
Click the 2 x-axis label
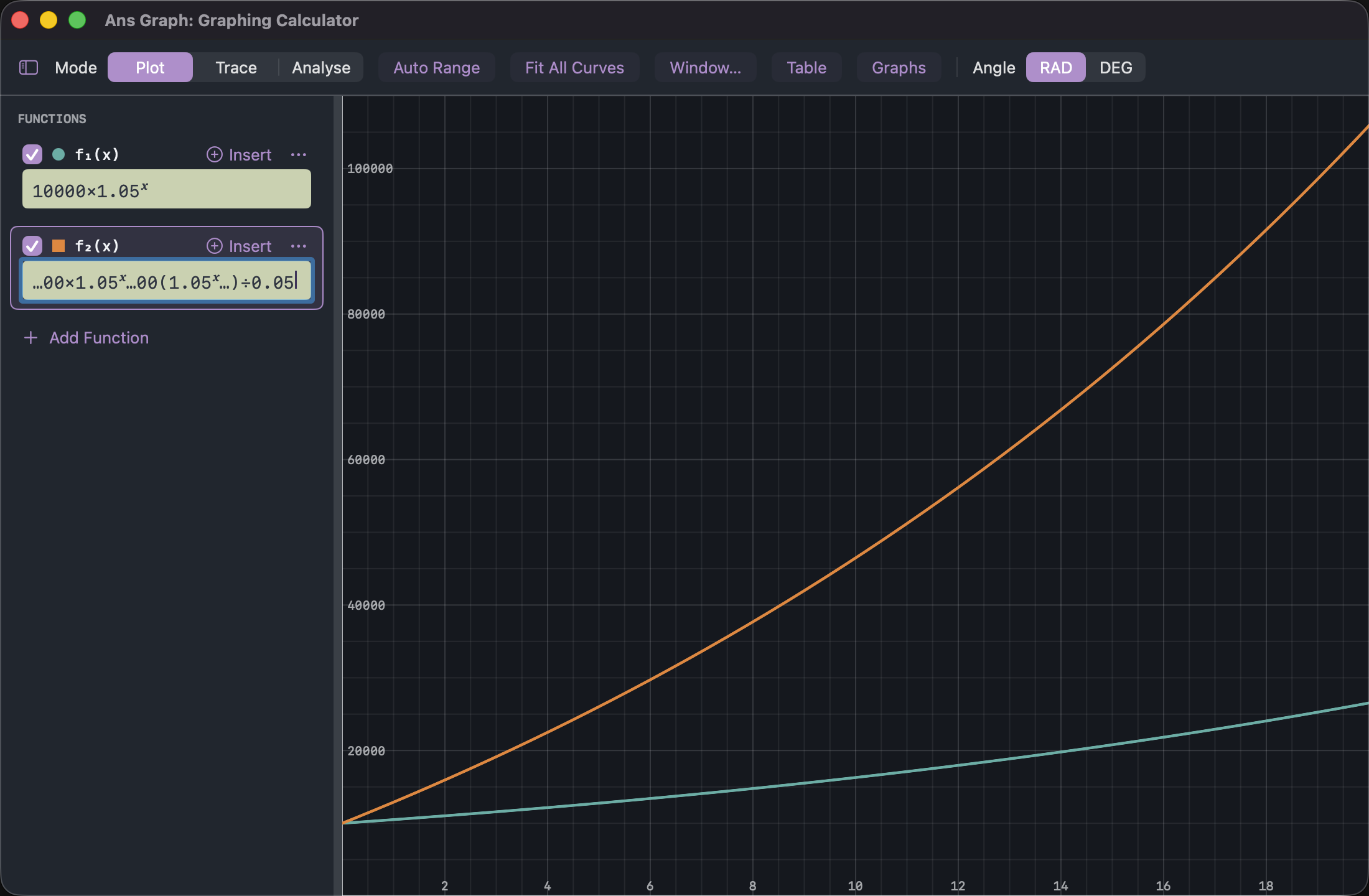[444, 886]
